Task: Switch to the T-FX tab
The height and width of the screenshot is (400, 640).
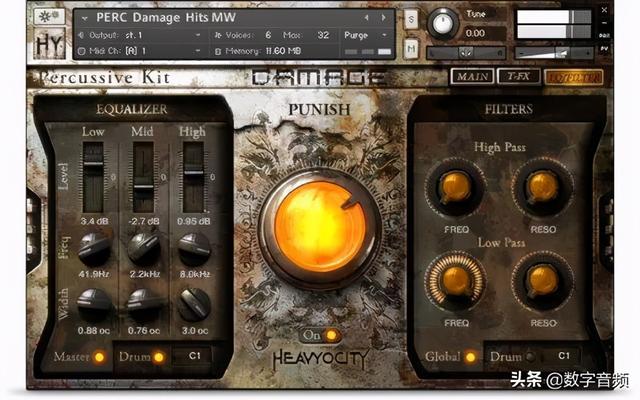Action: click(x=518, y=76)
